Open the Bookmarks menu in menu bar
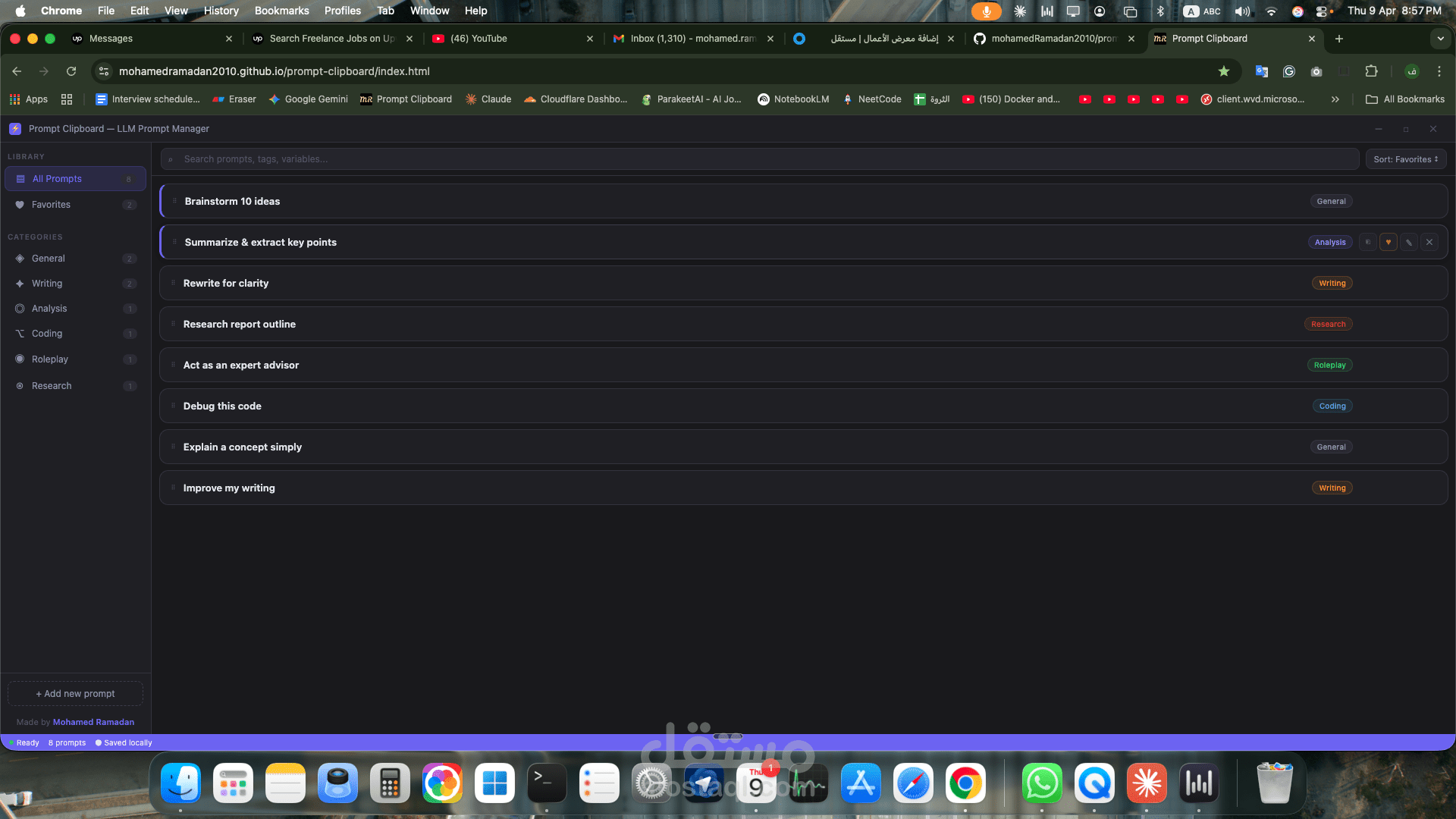 pos(281,11)
